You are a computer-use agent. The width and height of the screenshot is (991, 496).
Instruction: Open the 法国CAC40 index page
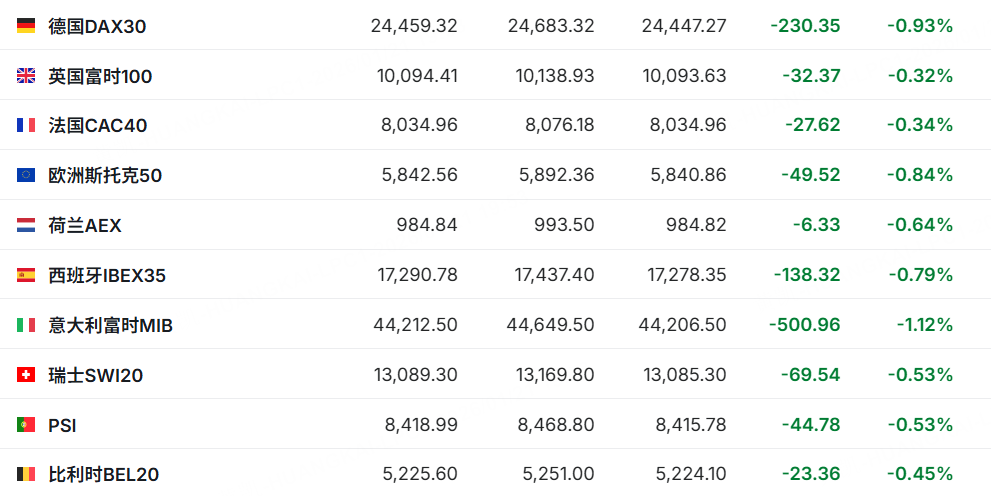(x=98, y=125)
